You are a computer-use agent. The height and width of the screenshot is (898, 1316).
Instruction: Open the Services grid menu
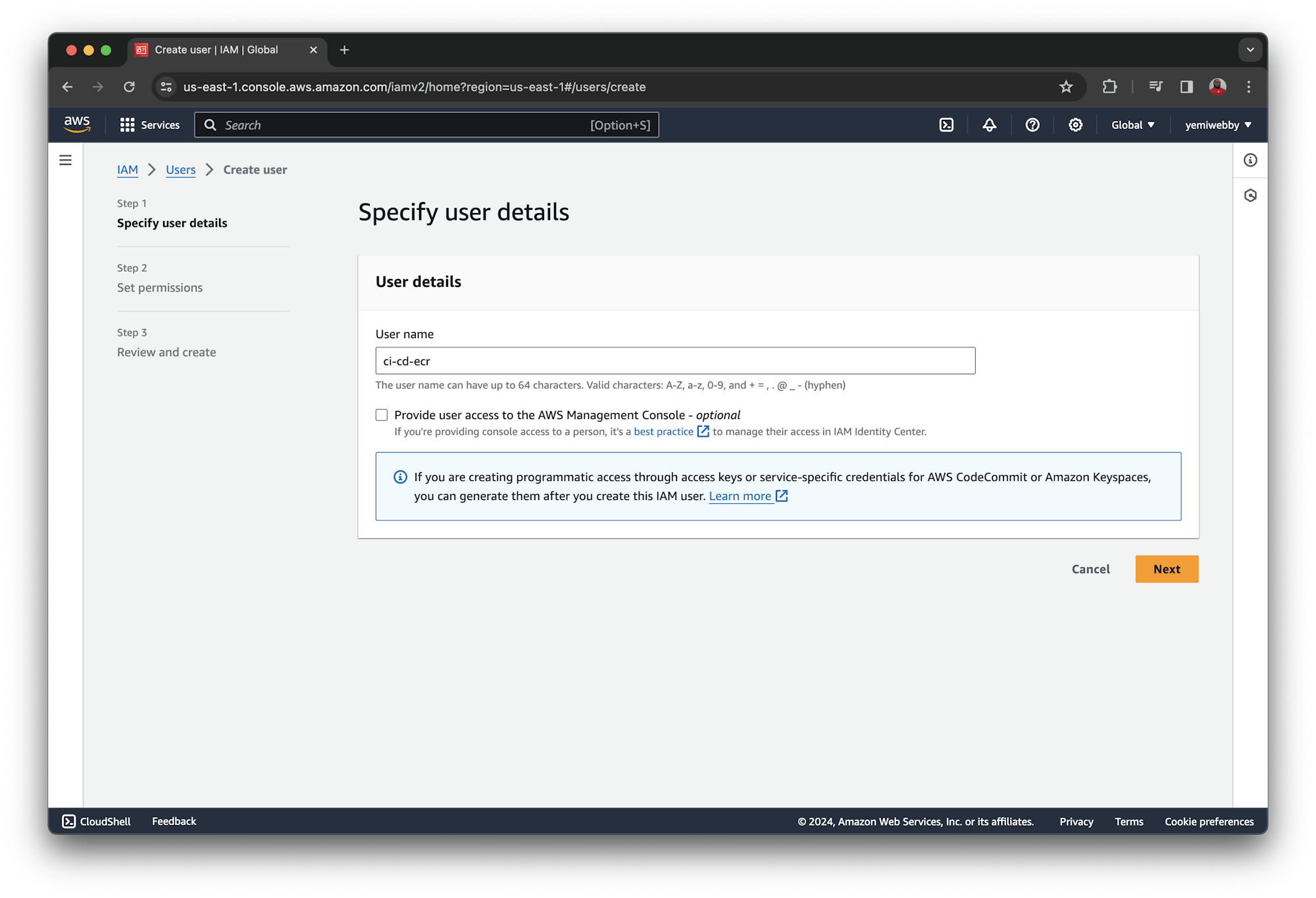point(150,125)
